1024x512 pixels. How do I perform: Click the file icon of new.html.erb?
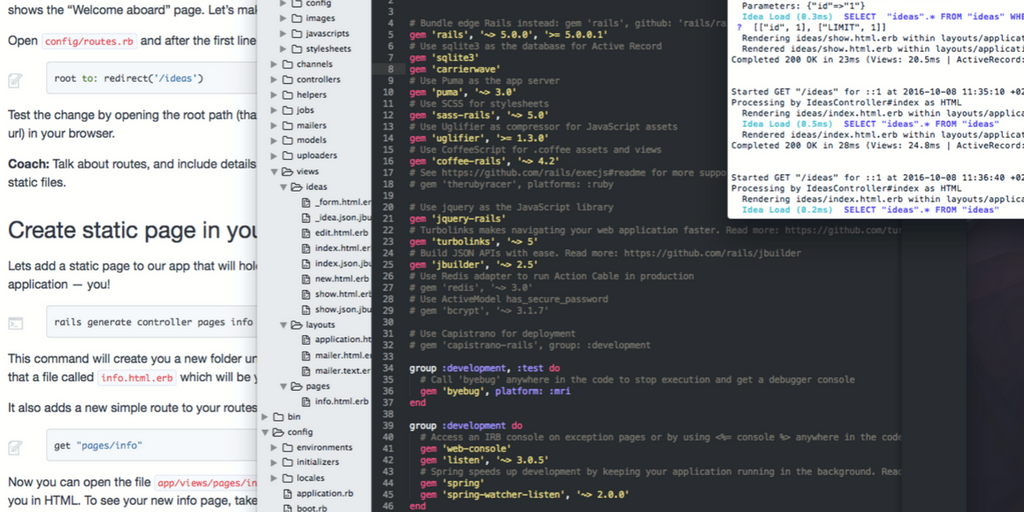pyautogui.click(x=306, y=279)
